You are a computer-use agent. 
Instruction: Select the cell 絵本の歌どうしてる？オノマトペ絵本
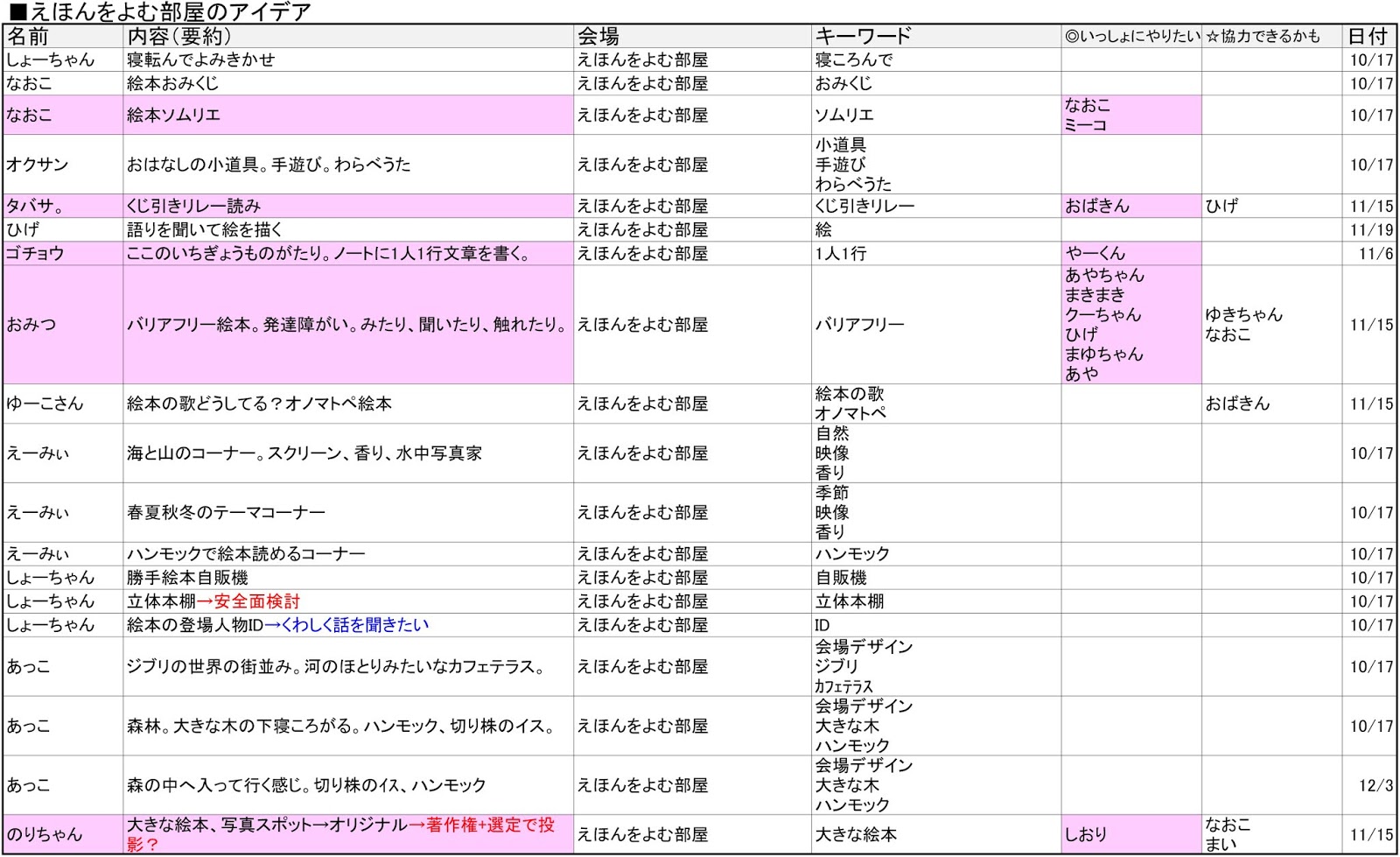coord(348,404)
